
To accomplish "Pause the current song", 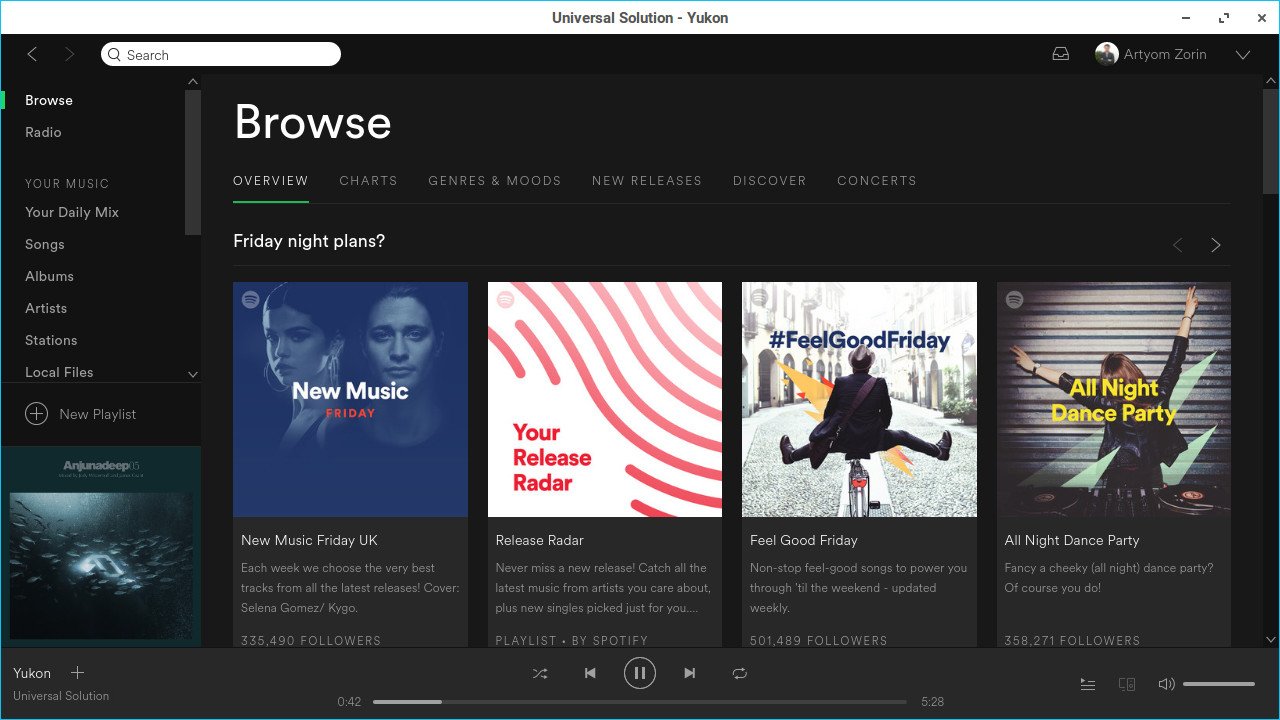I will coord(640,673).
